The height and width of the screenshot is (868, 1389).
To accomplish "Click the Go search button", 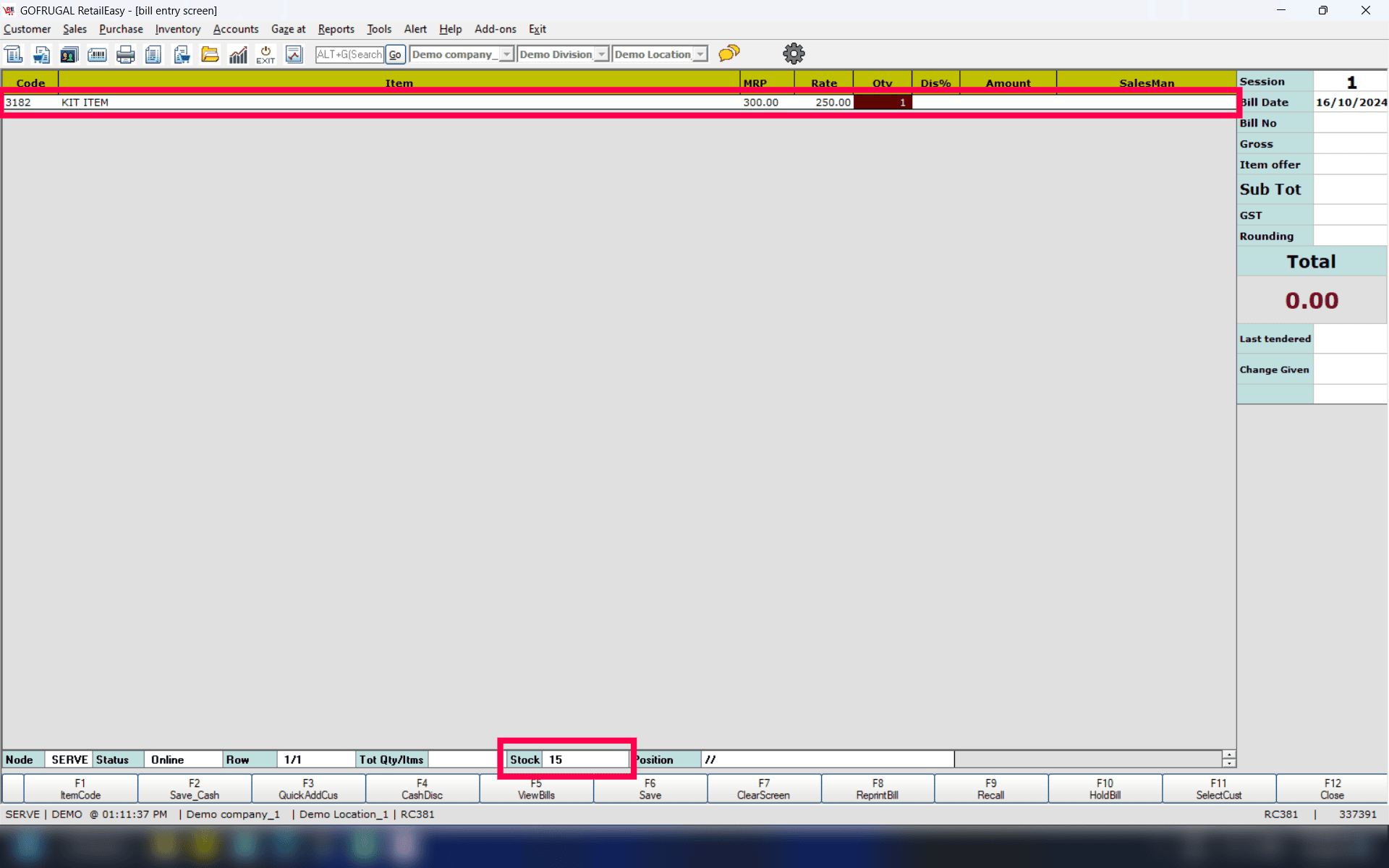I will tap(395, 54).
